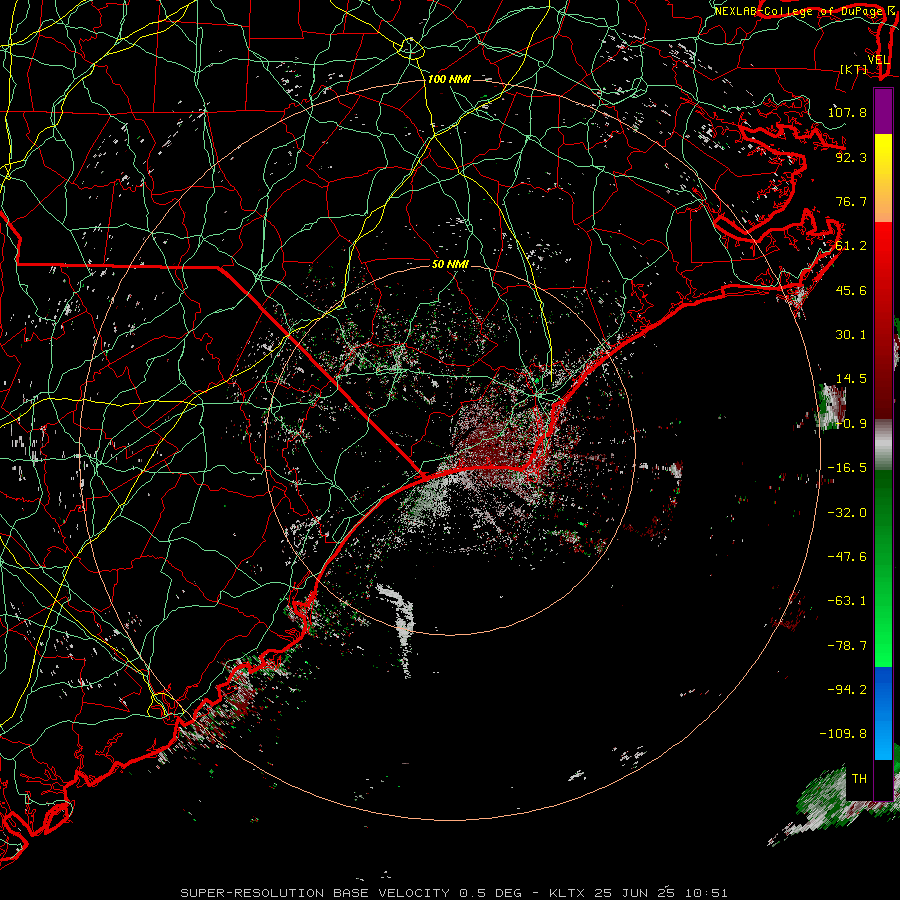
Task: Click the -109.8 velocity scale value
Action: 843,734
